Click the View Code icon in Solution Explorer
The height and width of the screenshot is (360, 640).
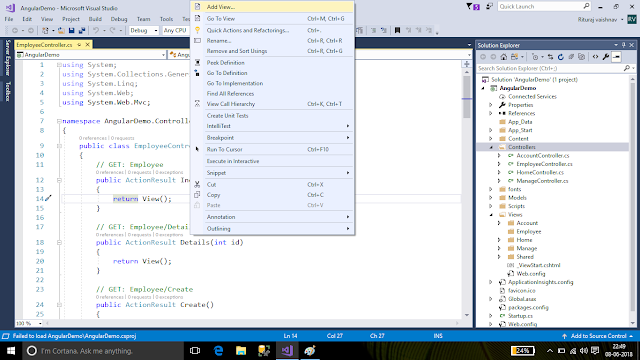click(596, 57)
